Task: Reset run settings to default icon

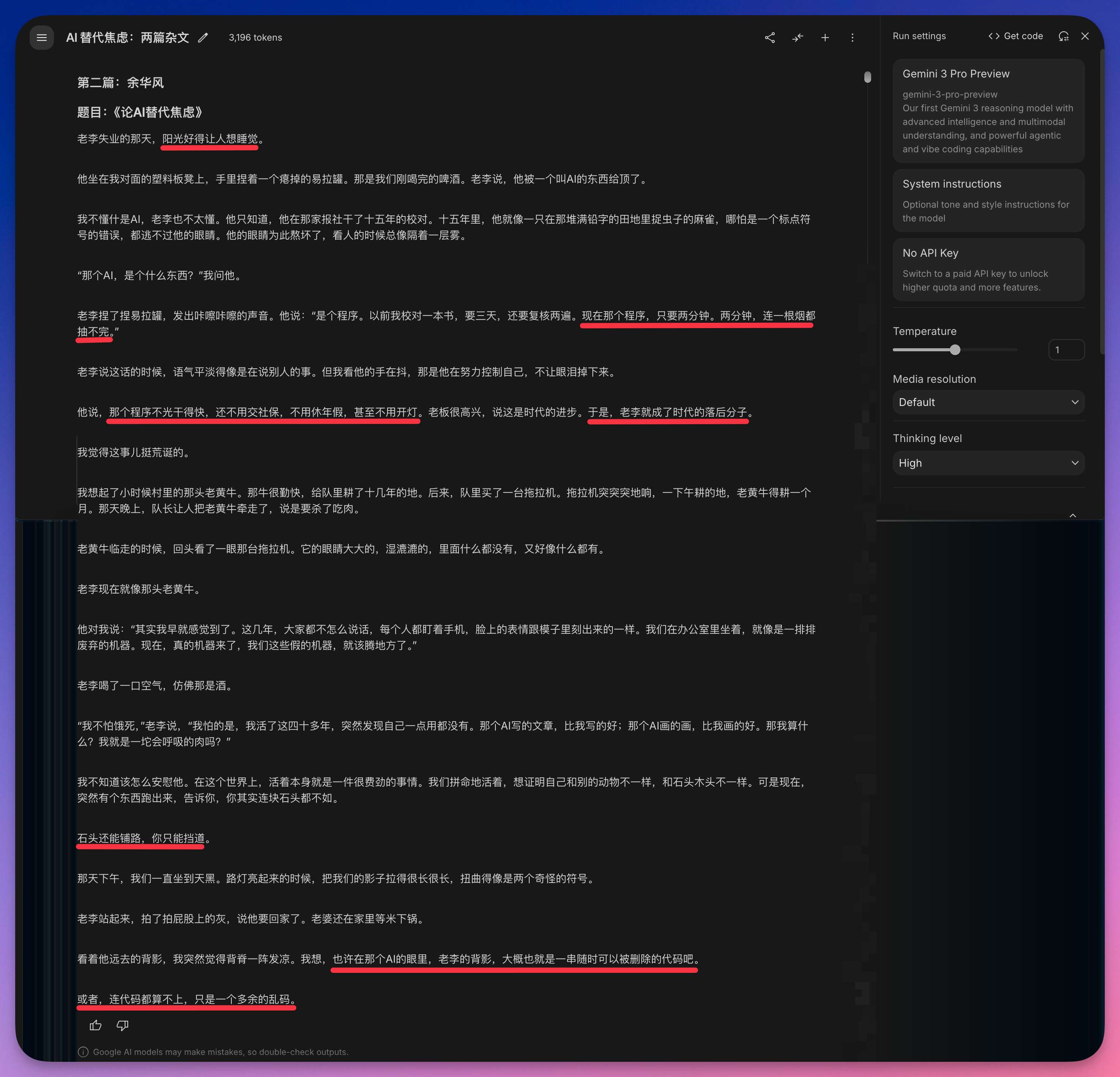Action: tap(1063, 36)
